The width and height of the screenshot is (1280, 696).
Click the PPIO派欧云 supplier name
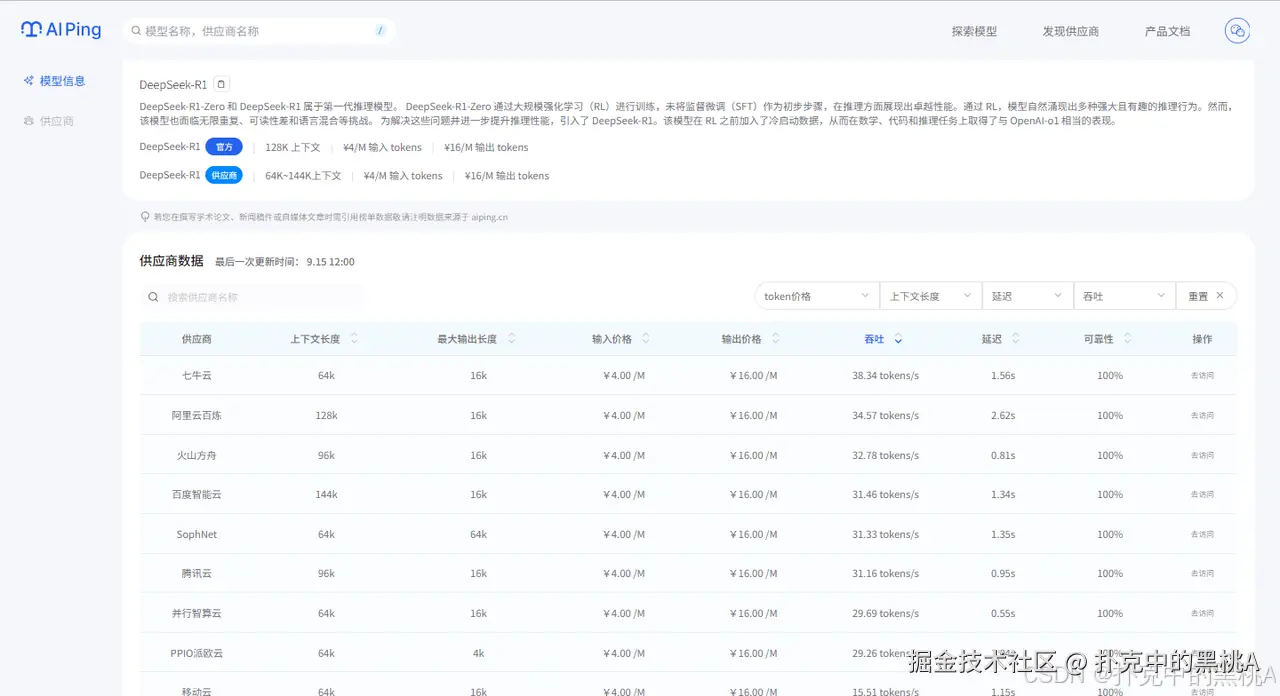[196, 653]
